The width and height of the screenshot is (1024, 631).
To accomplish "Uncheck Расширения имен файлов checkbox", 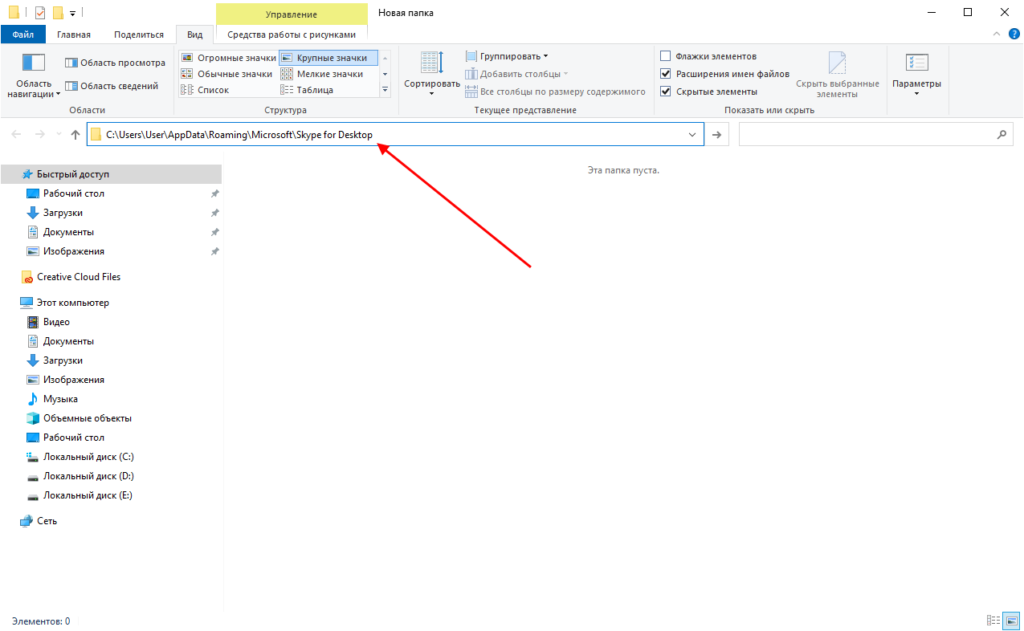I will point(665,74).
